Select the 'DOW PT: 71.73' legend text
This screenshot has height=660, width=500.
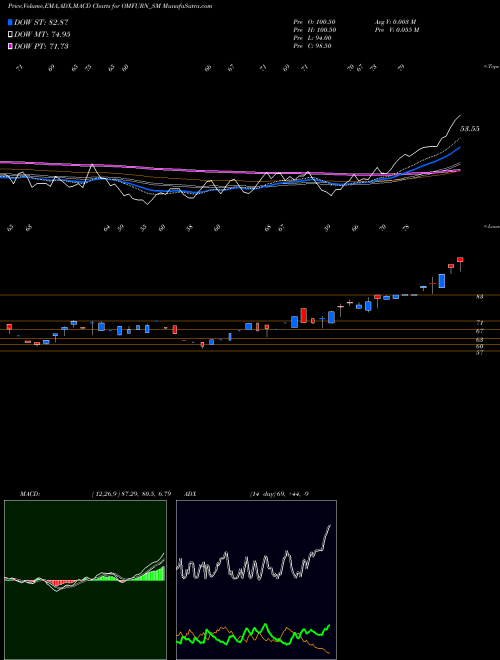[41, 46]
